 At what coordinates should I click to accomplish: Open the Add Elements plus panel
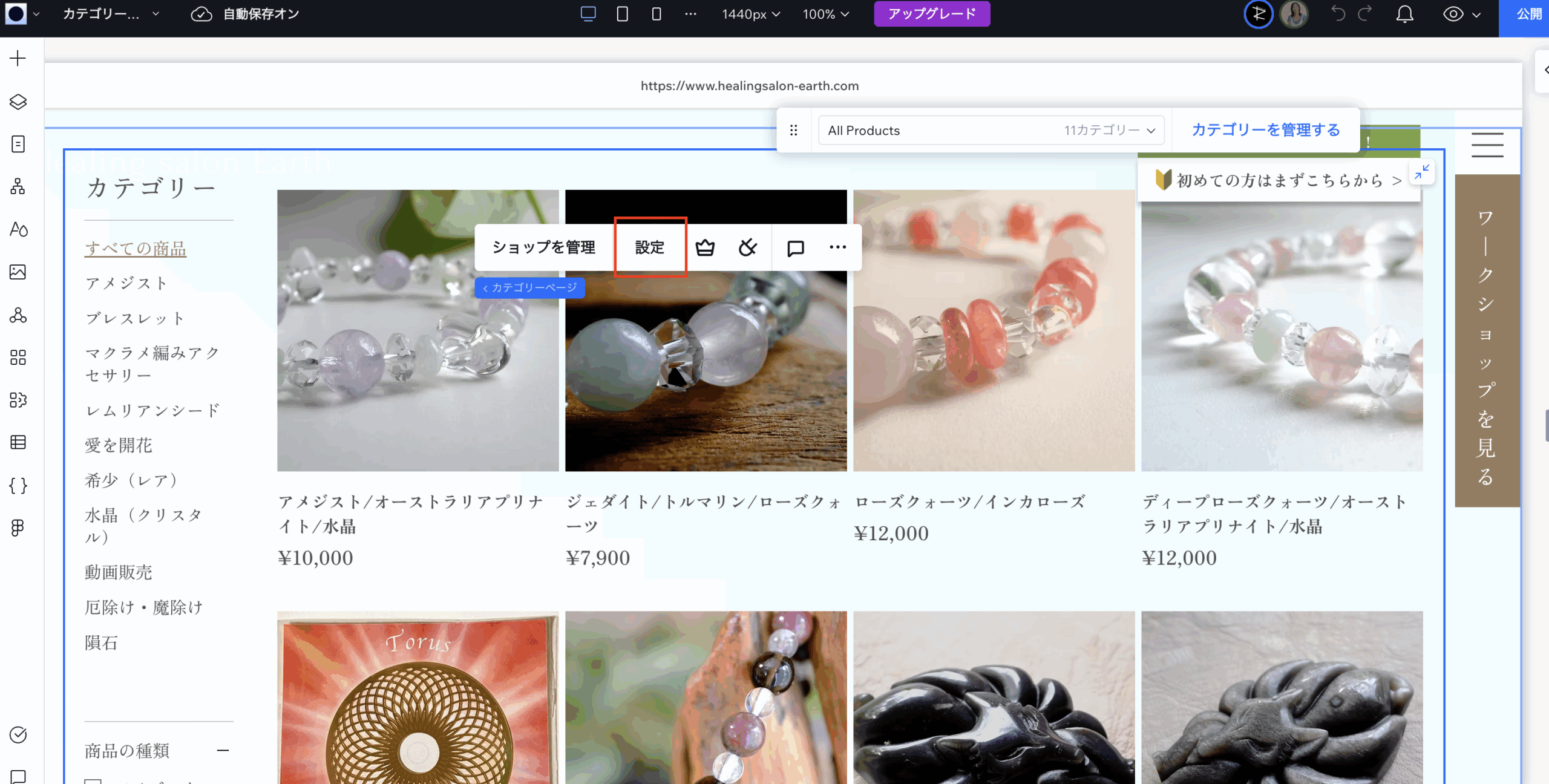click(x=18, y=59)
